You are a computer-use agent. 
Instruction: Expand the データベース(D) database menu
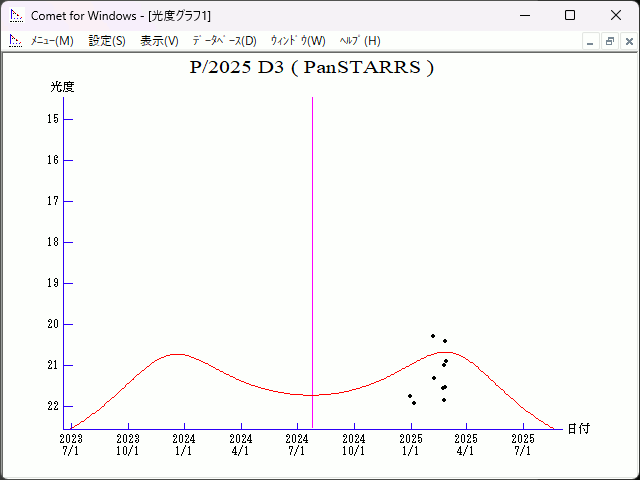[x=224, y=41]
